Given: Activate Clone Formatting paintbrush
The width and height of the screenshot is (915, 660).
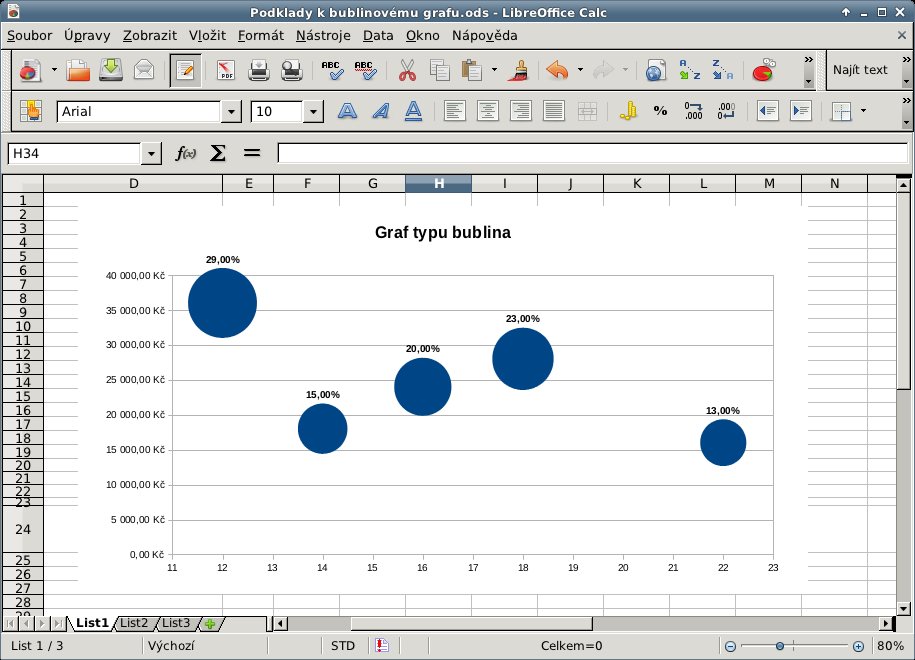Looking at the screenshot, I should (518, 71).
